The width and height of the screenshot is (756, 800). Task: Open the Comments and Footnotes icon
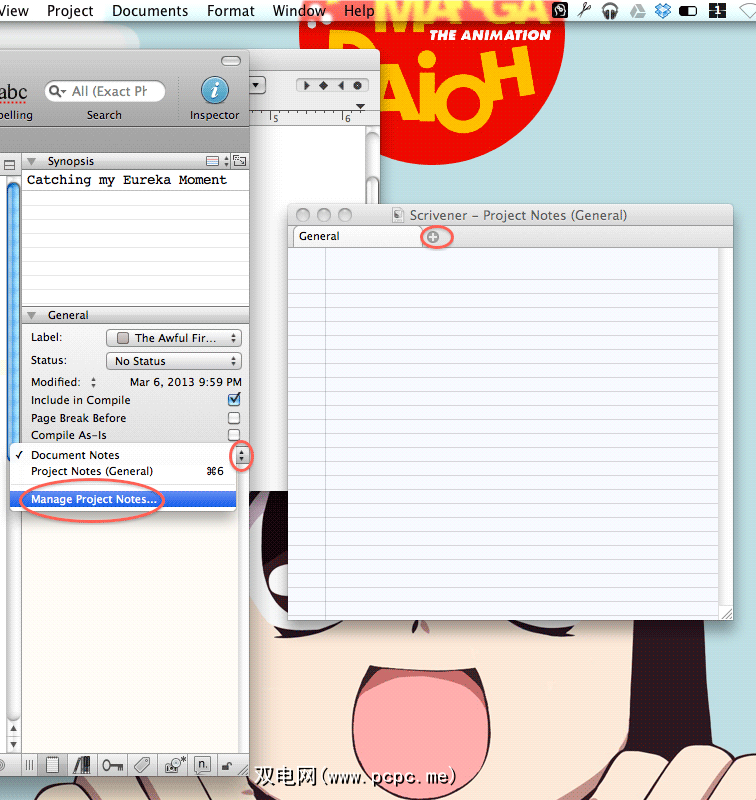point(203,765)
